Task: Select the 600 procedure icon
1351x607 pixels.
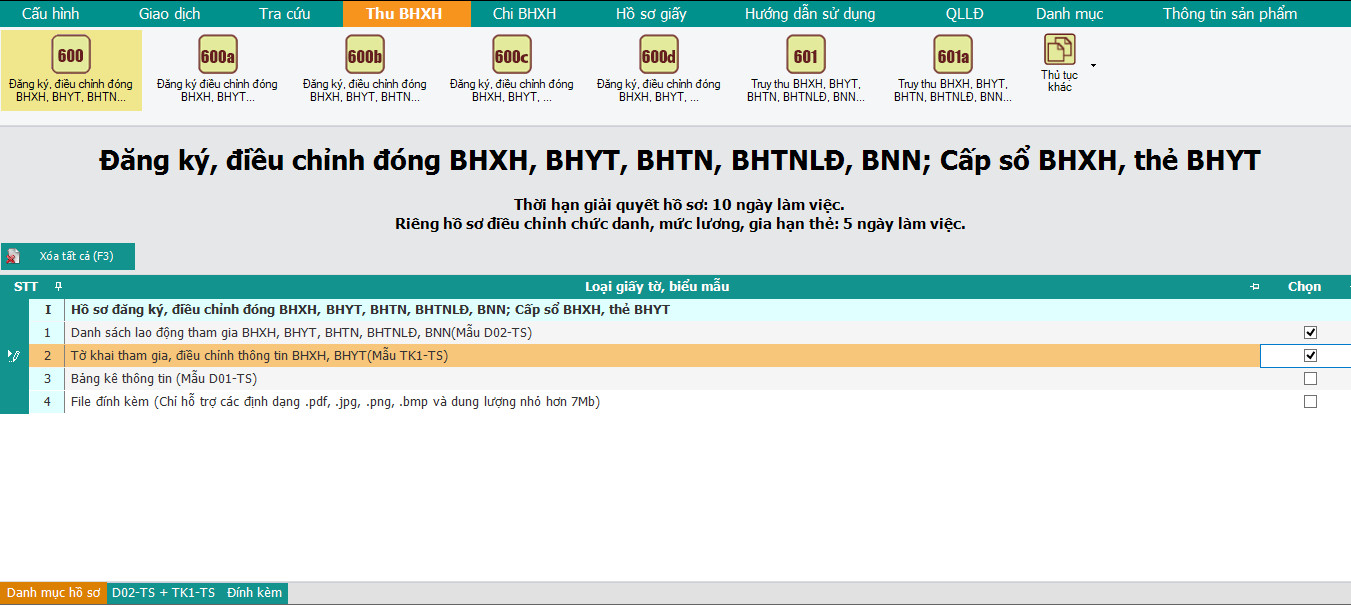Action: tap(70, 56)
